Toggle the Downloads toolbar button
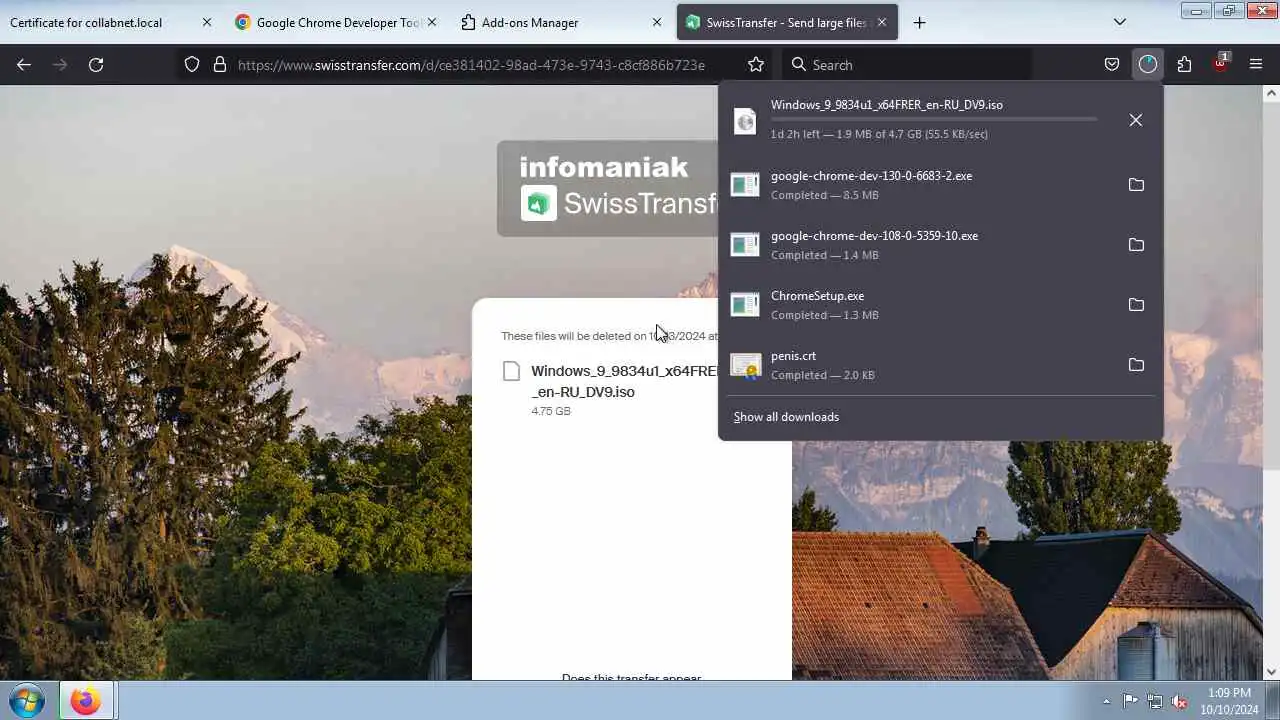The width and height of the screenshot is (1280, 720). pyautogui.click(x=1148, y=65)
